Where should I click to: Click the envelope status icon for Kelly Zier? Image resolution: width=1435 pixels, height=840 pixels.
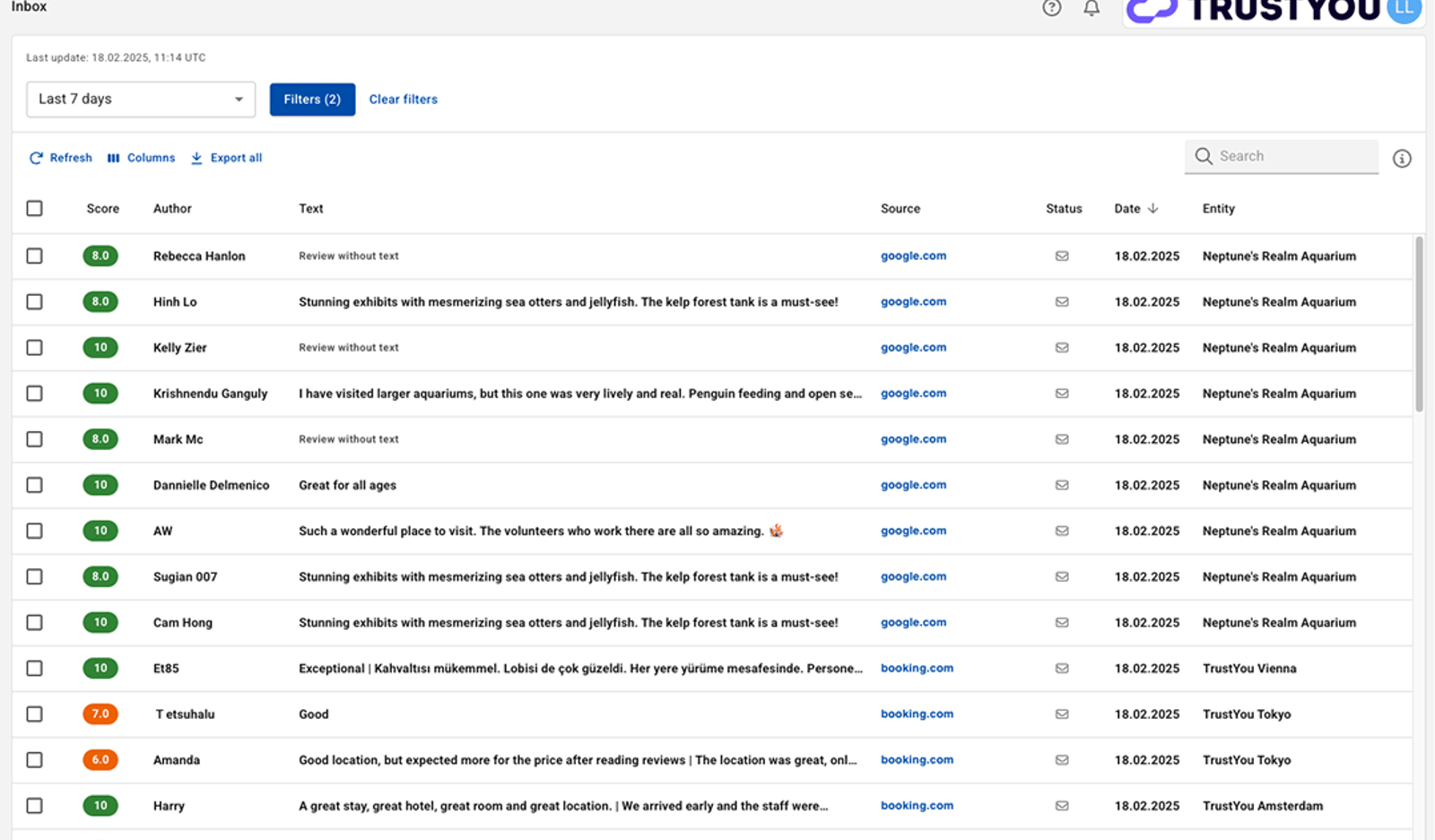click(x=1062, y=347)
